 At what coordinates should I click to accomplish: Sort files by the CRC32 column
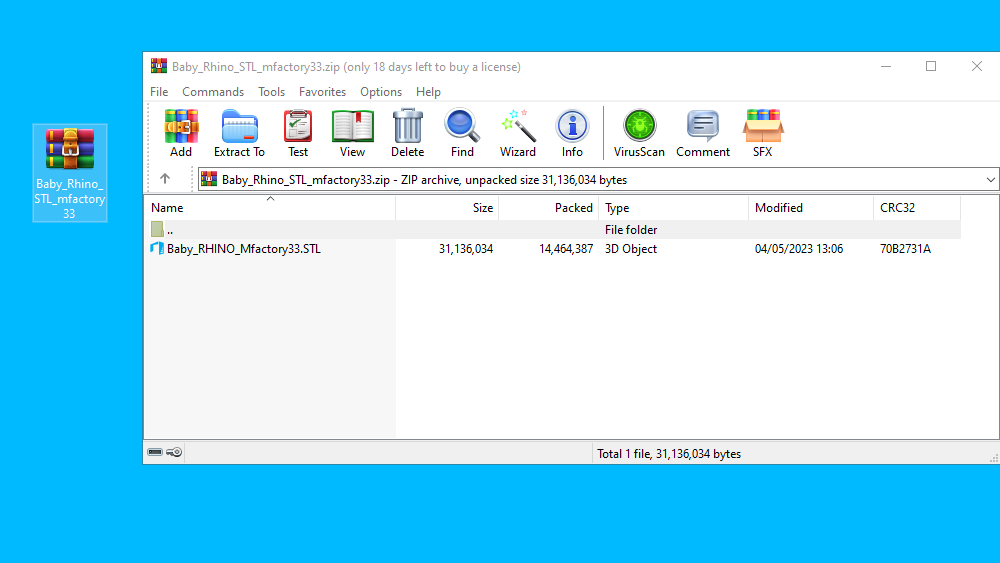pyautogui.click(x=917, y=208)
